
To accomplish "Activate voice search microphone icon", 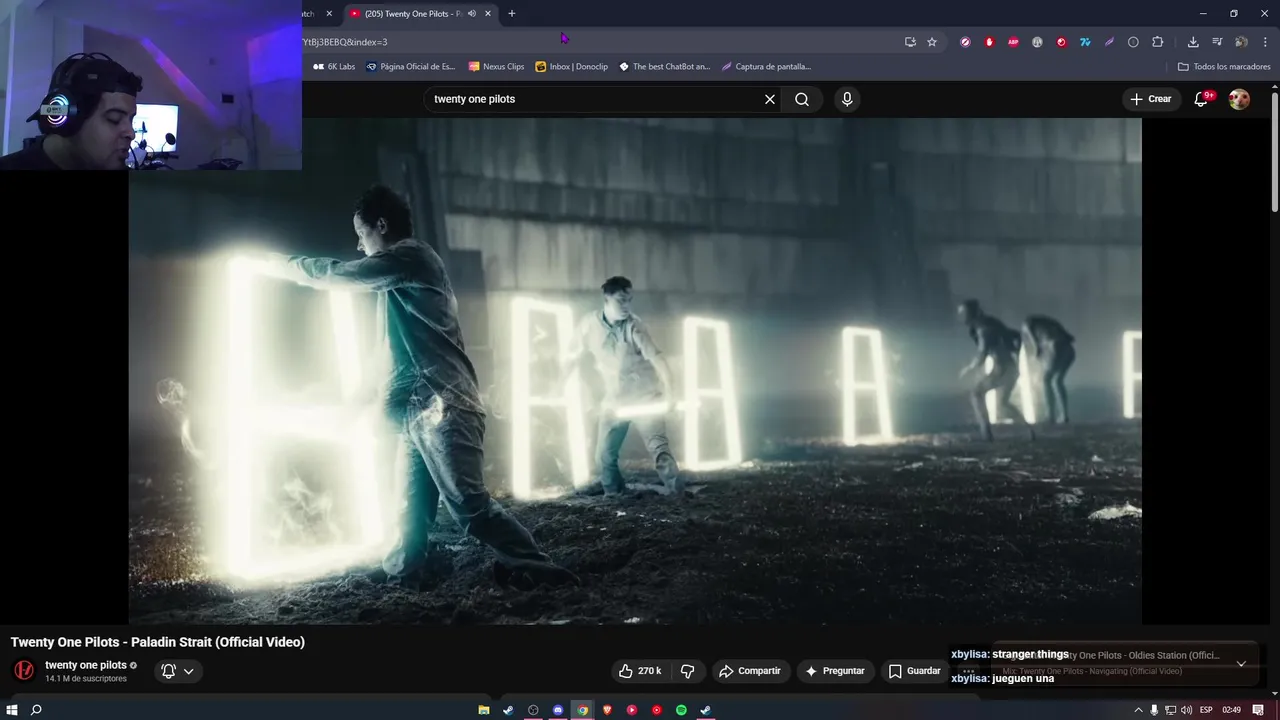I will tap(847, 99).
